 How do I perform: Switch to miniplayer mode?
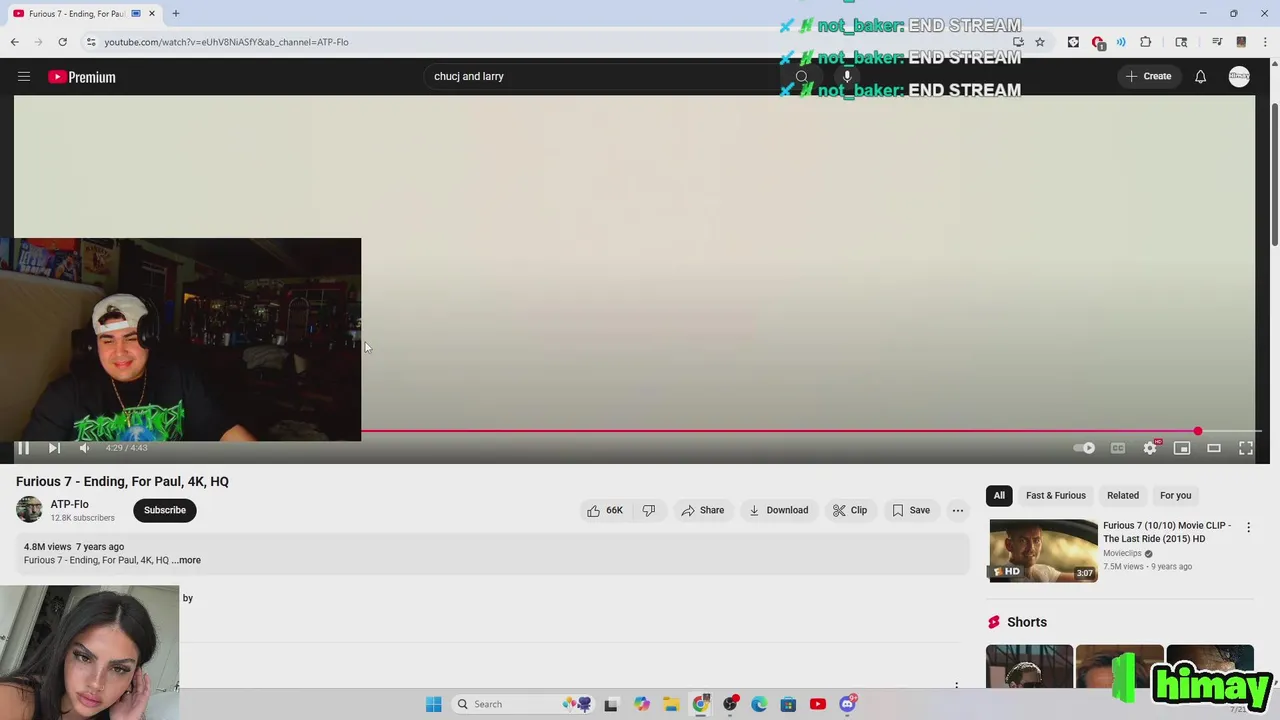tap(1182, 448)
